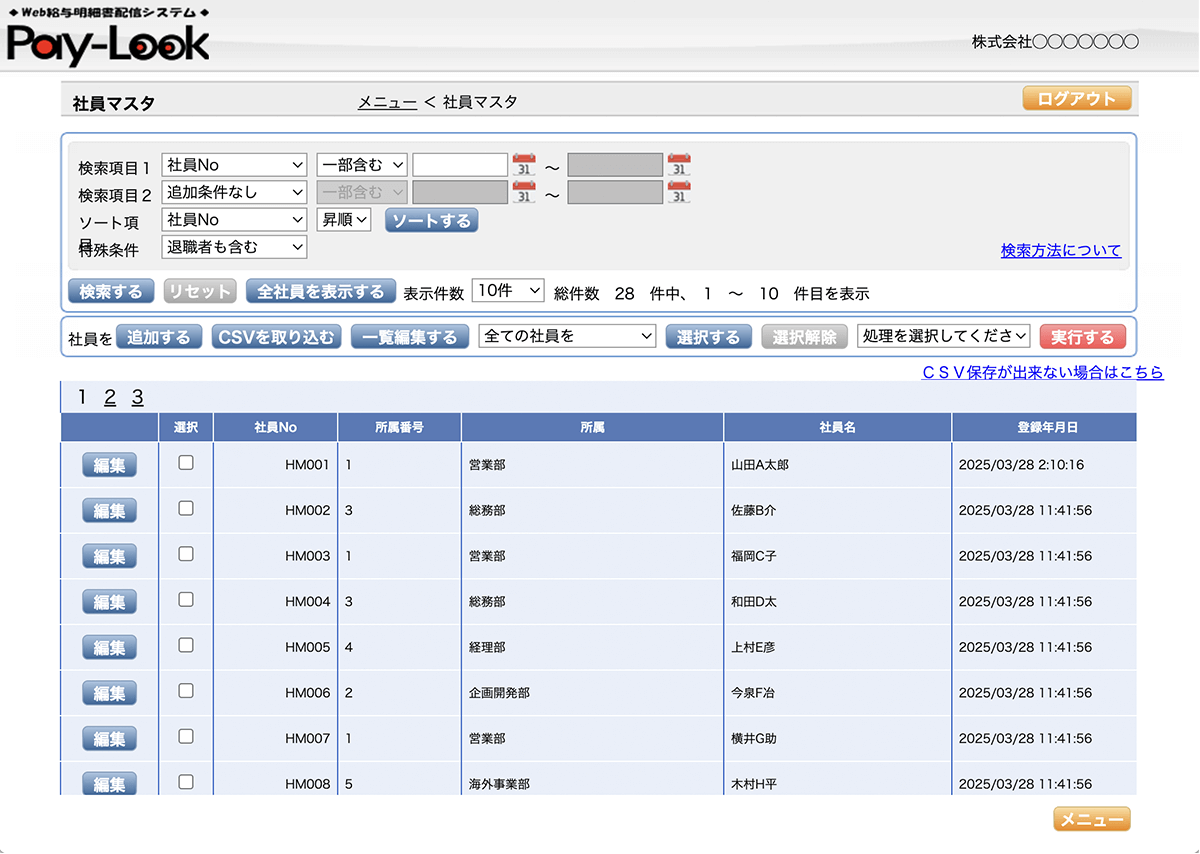1200x854 pixels.
Task: Open calendar for search item 2 start date
Action: point(524,192)
